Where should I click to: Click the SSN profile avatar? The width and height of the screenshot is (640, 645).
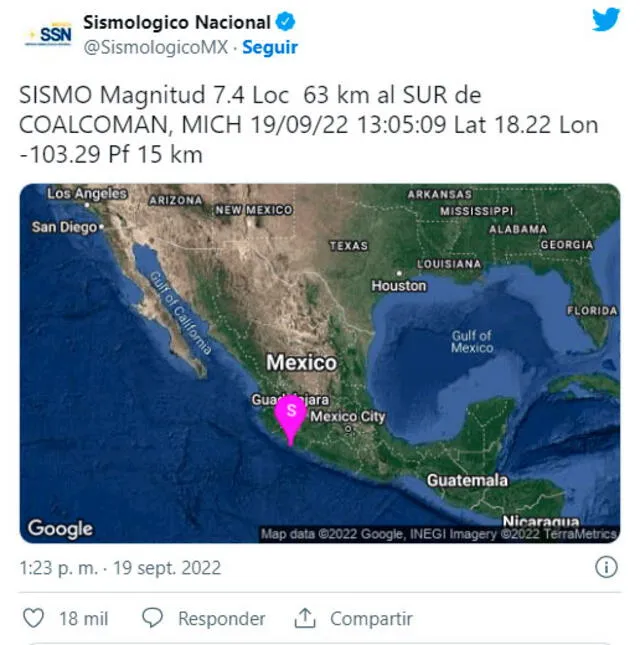pos(47,34)
